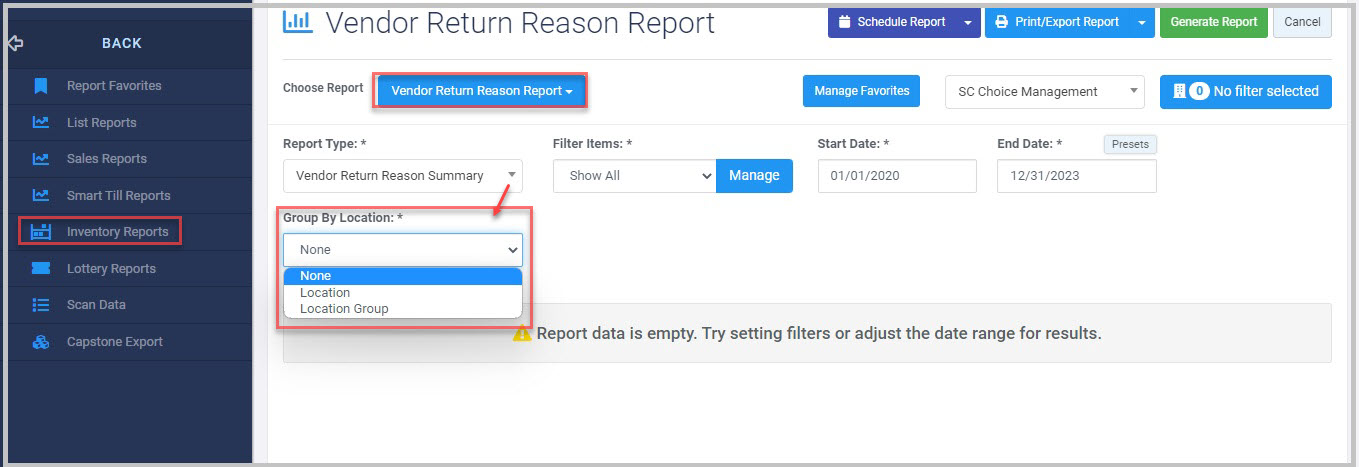The height and width of the screenshot is (467, 1359).
Task: Open the SC Choice Management dropdown
Action: 1045,91
